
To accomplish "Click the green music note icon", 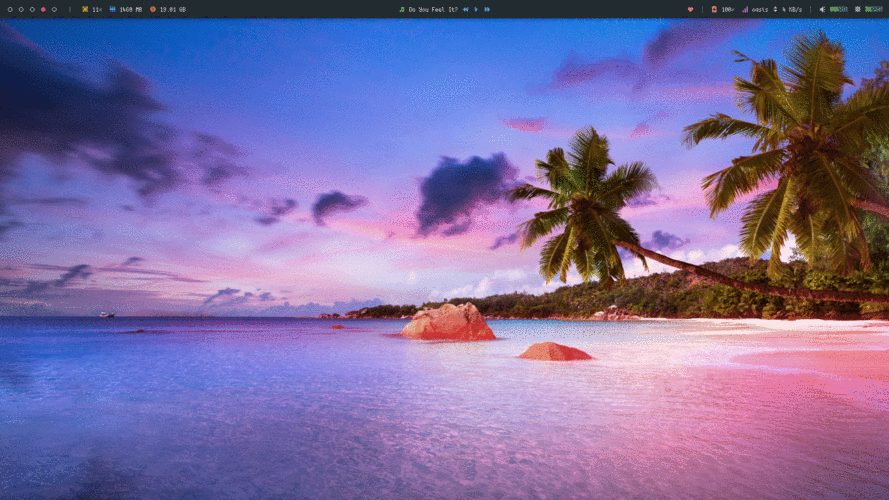I will pyautogui.click(x=401, y=9).
